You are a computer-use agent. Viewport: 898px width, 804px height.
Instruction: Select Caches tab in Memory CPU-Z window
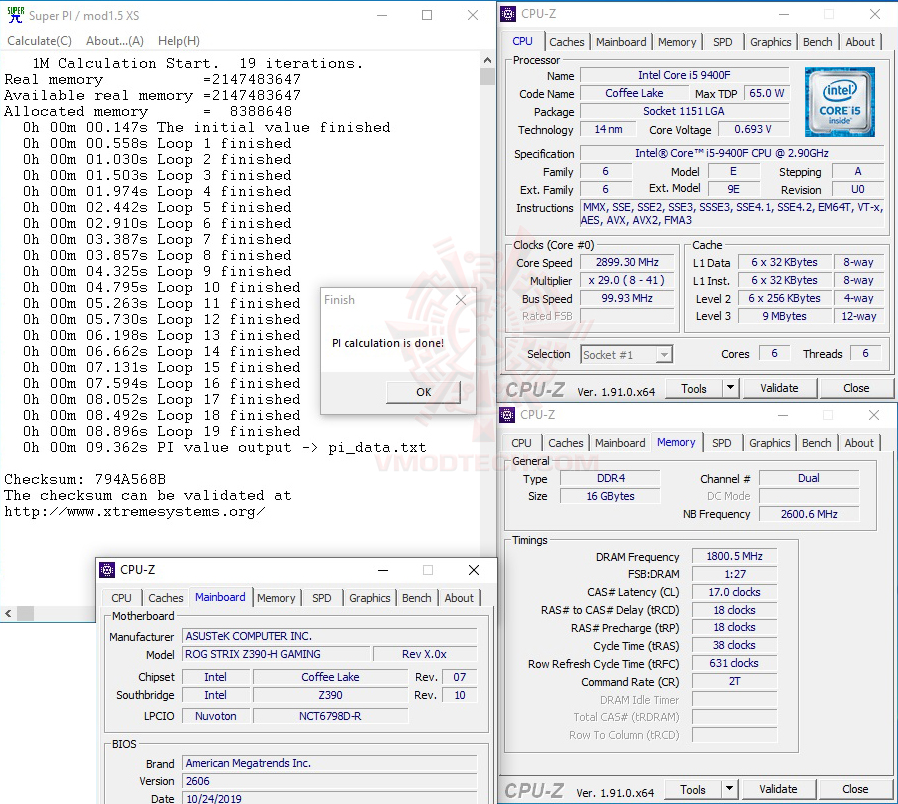(565, 443)
